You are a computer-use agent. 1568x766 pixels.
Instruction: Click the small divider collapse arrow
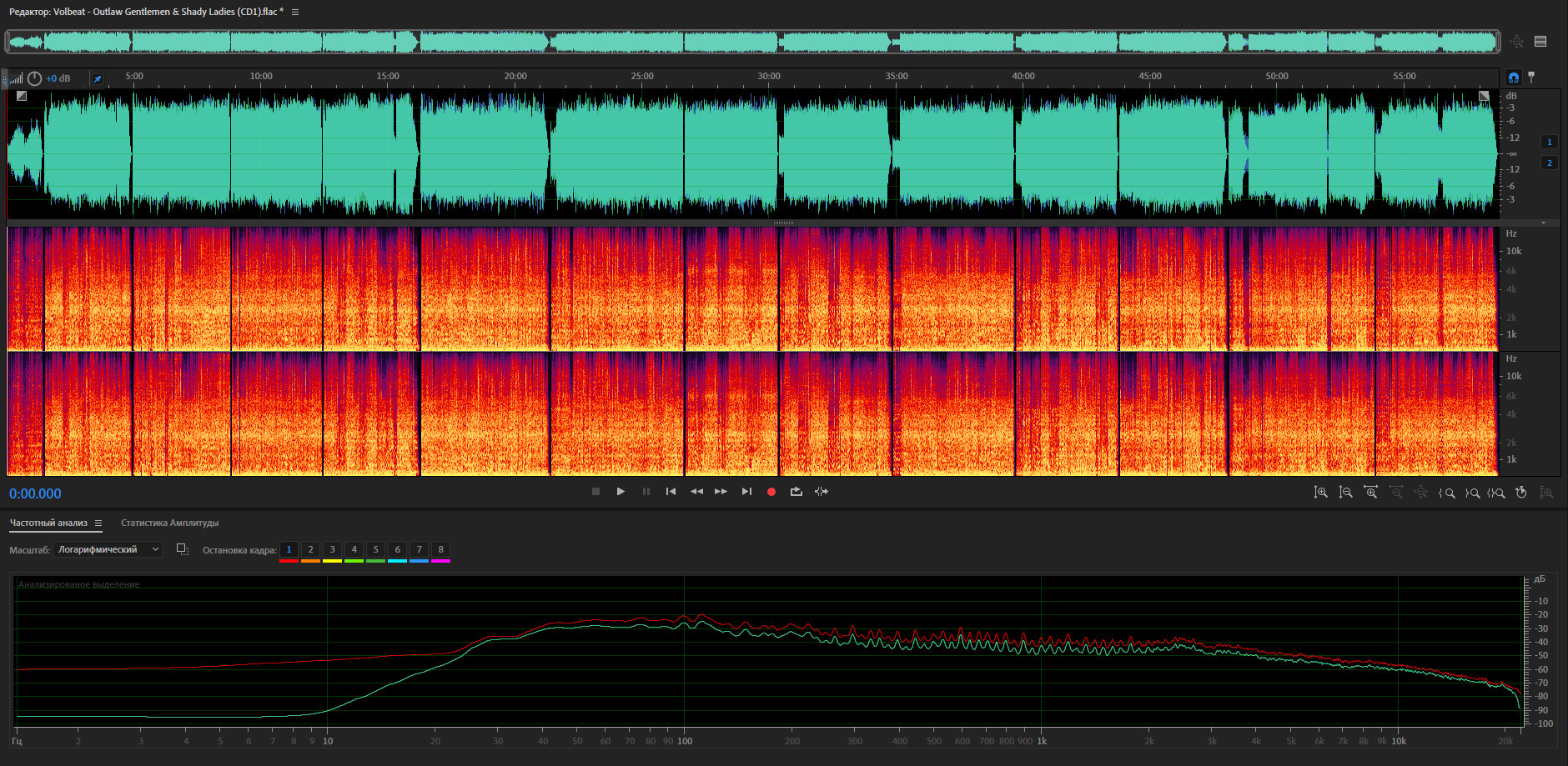(1543, 223)
